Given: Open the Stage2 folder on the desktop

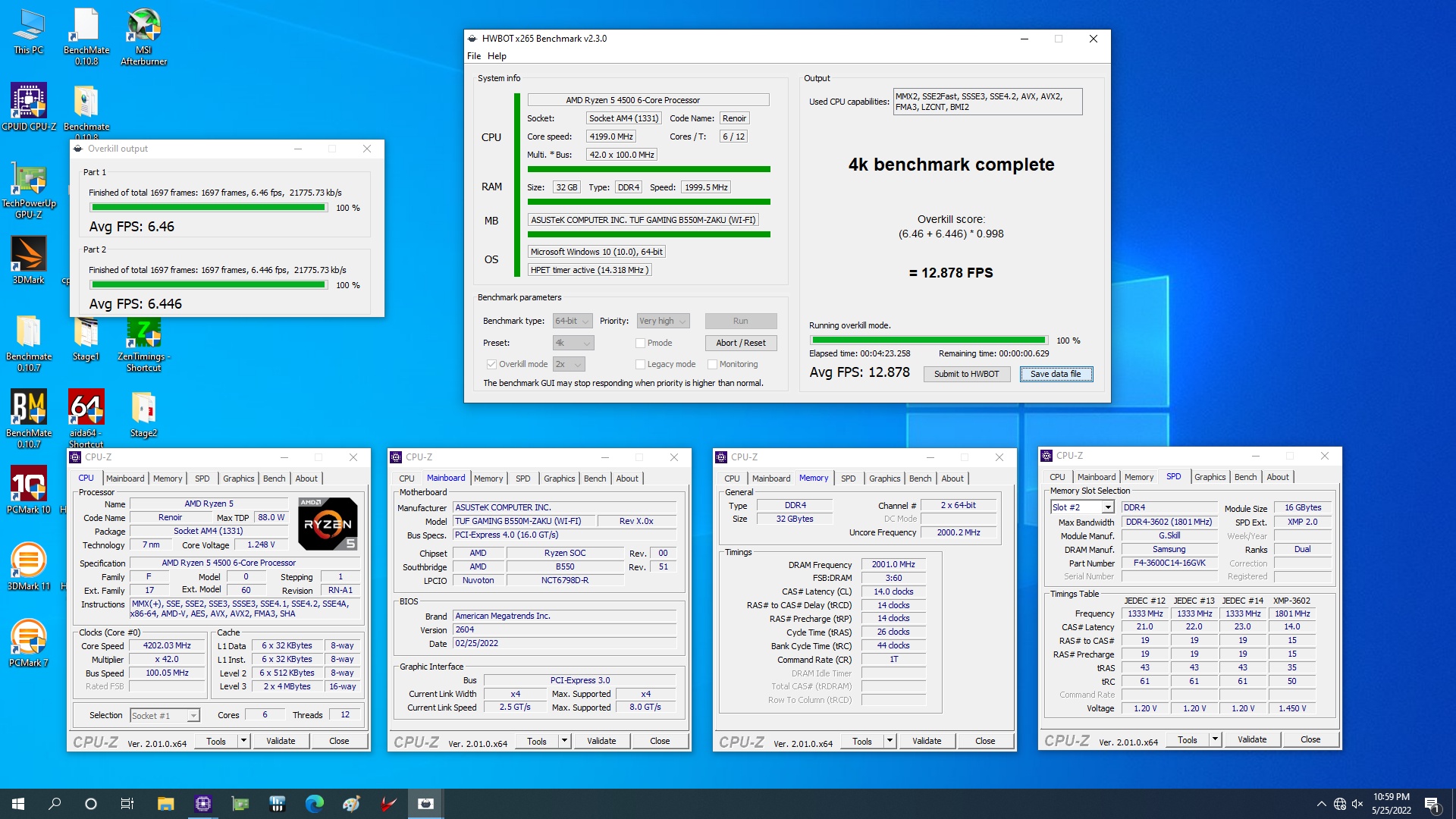Looking at the screenshot, I should [x=143, y=414].
